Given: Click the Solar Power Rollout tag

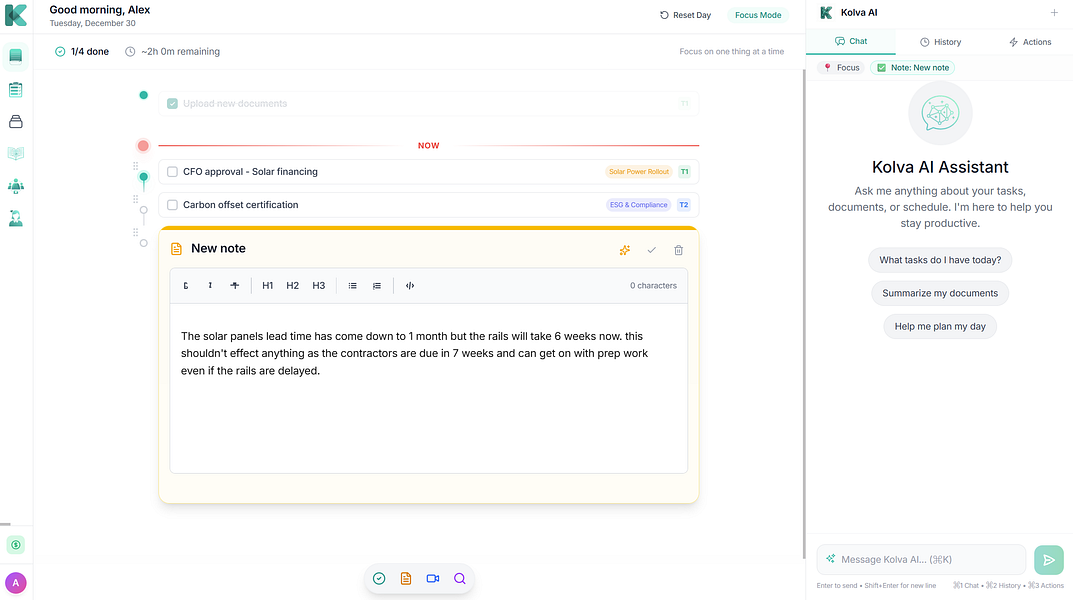Looking at the screenshot, I should pos(638,172).
